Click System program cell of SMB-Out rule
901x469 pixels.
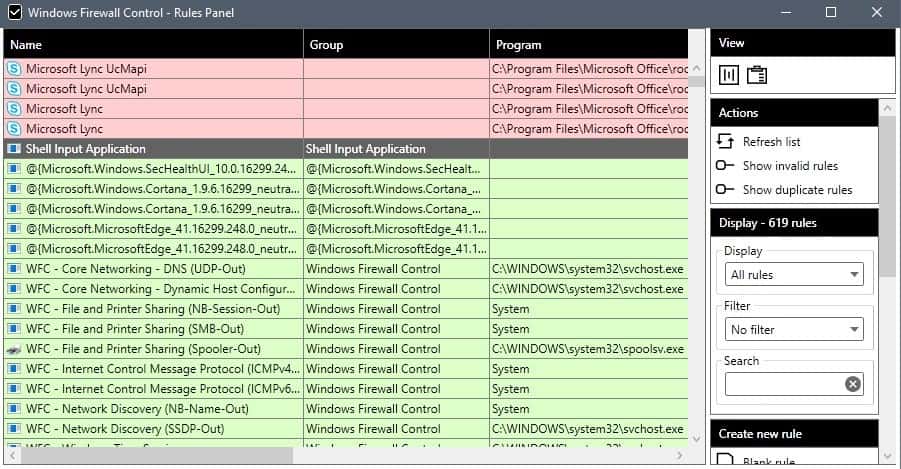point(588,329)
